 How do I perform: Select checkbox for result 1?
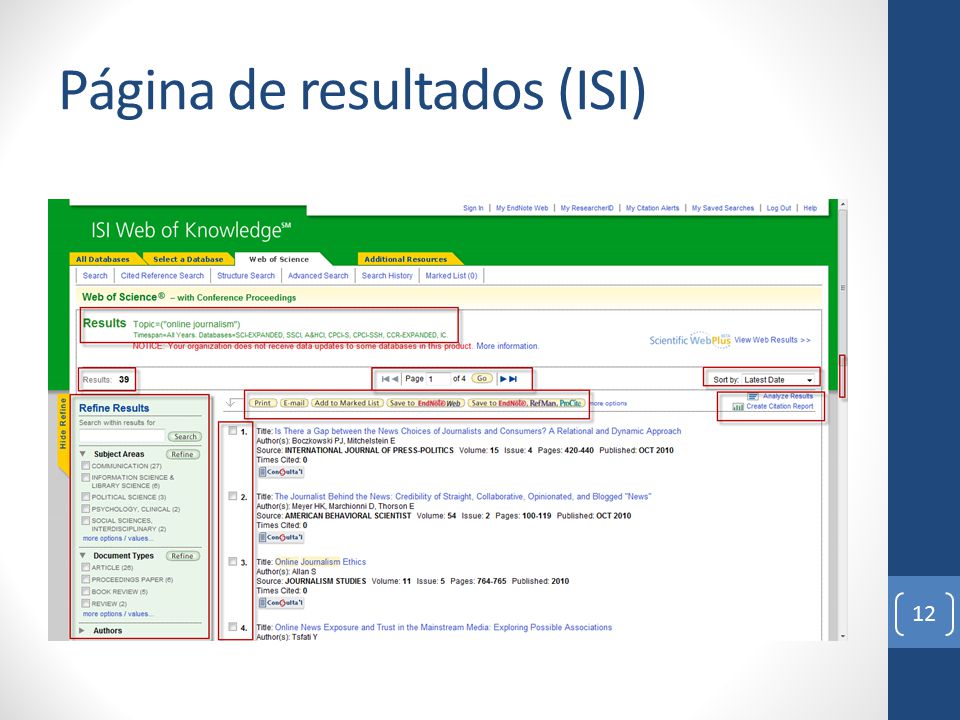coord(233,431)
